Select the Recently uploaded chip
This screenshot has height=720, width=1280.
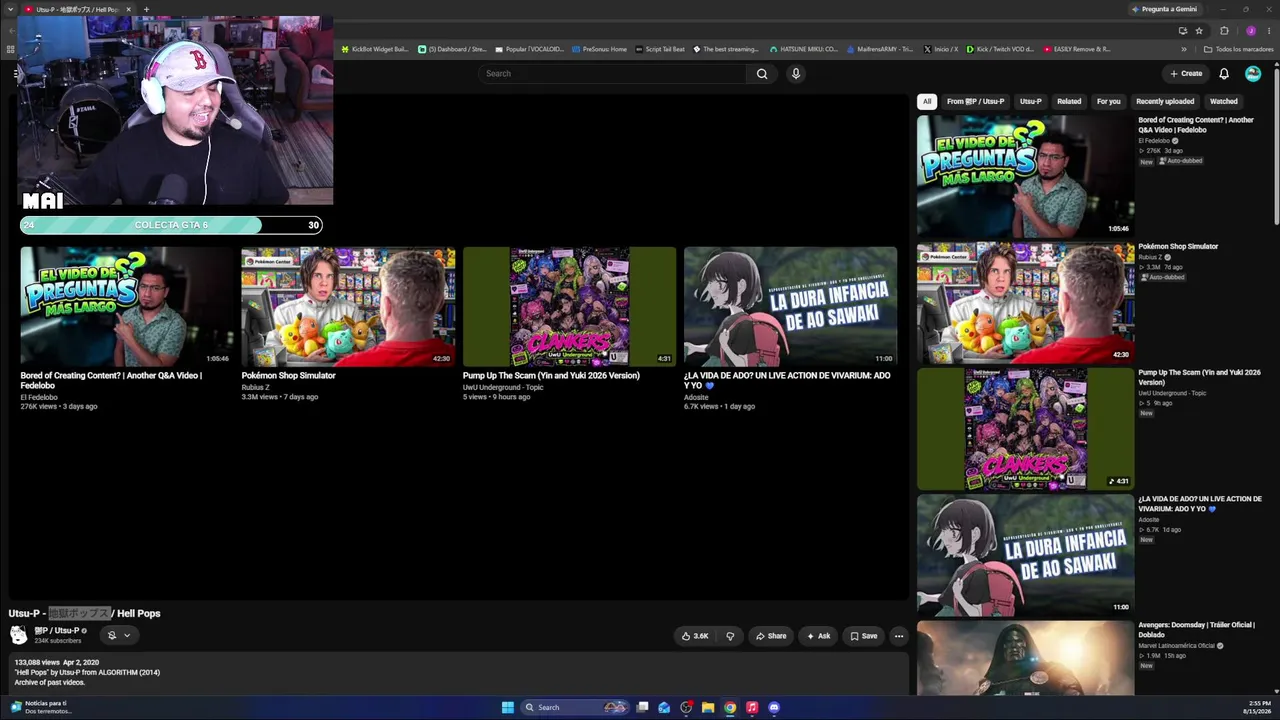tap(1165, 101)
